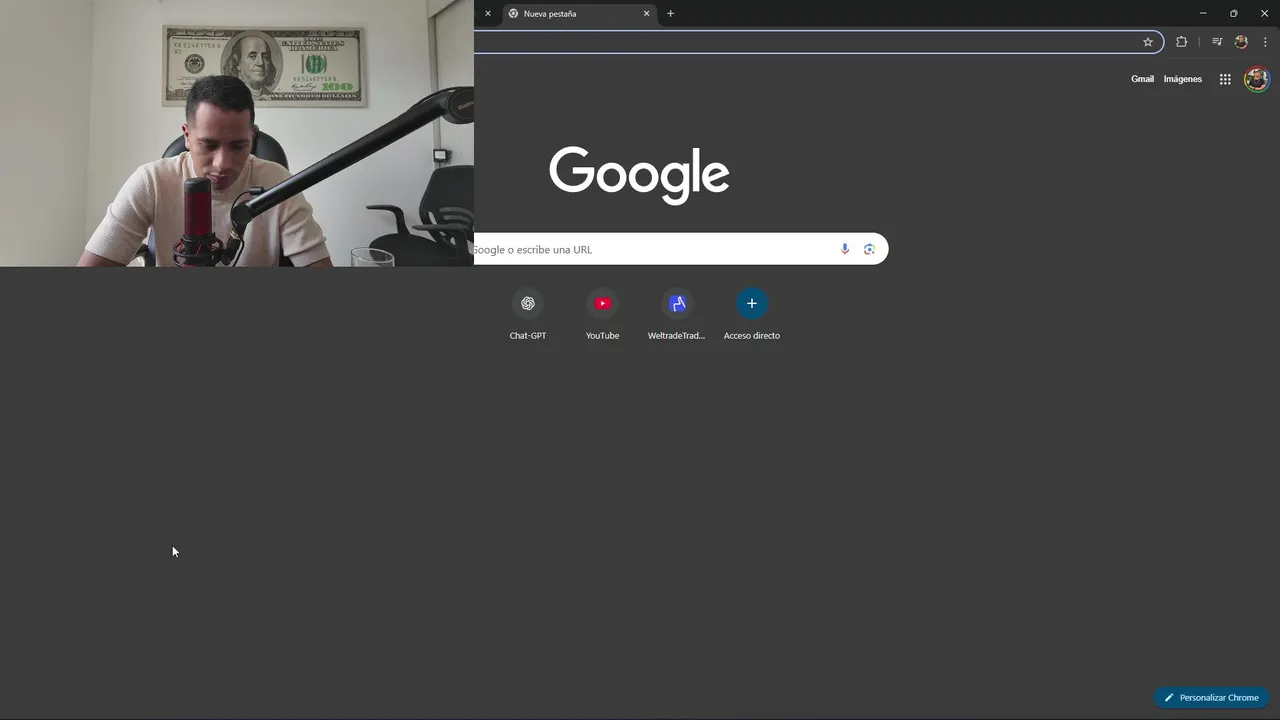Start voice search with microphone icon
Image resolution: width=1280 pixels, height=720 pixels.
tap(845, 249)
